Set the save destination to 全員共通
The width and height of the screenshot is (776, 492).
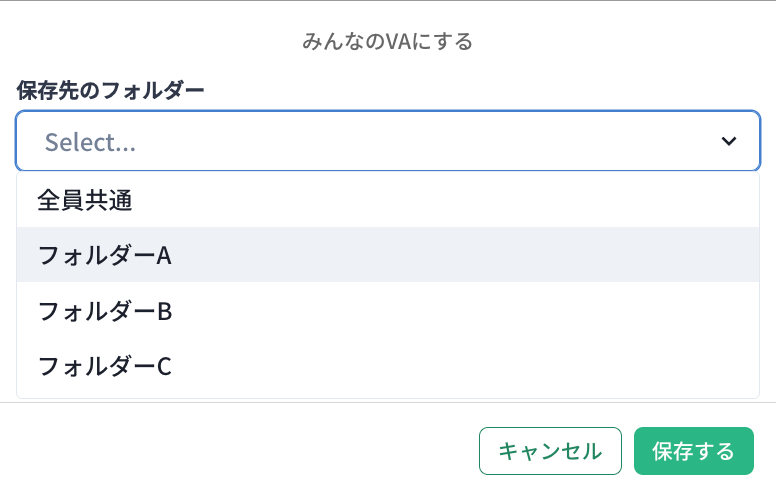(x=86, y=200)
